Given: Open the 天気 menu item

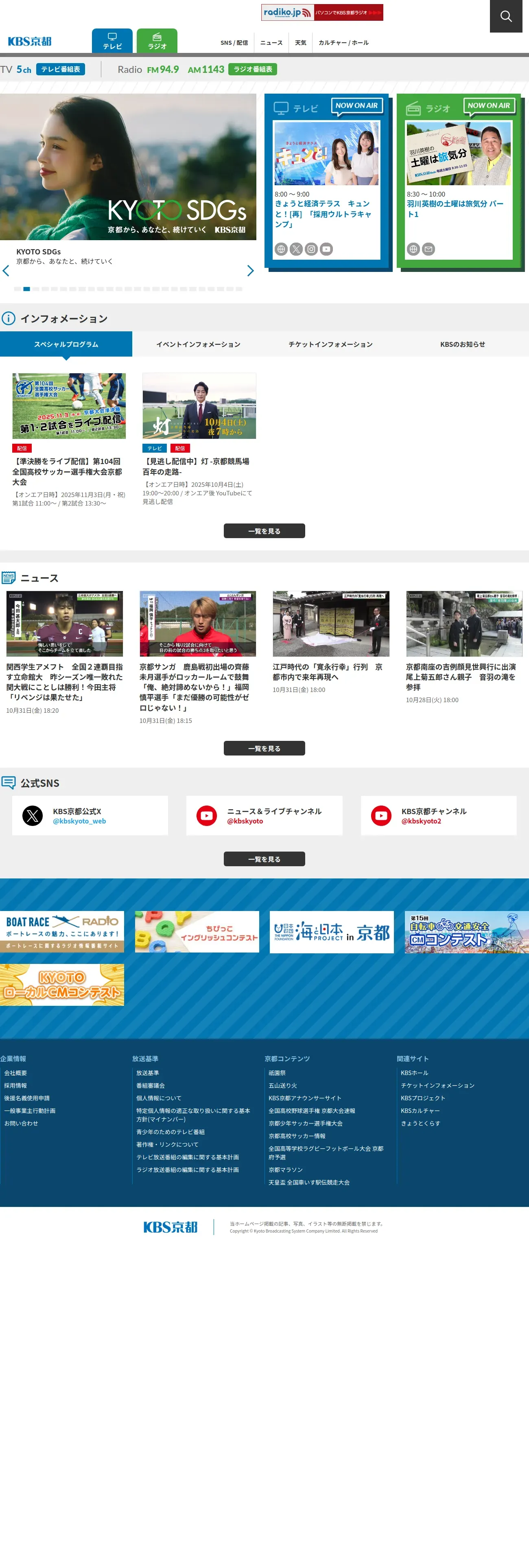Looking at the screenshot, I should pyautogui.click(x=301, y=43).
